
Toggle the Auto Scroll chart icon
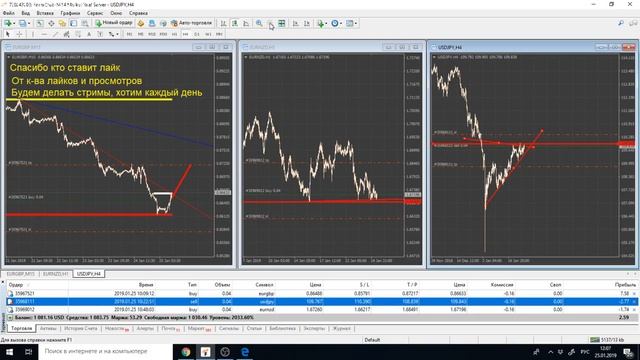(x=296, y=23)
